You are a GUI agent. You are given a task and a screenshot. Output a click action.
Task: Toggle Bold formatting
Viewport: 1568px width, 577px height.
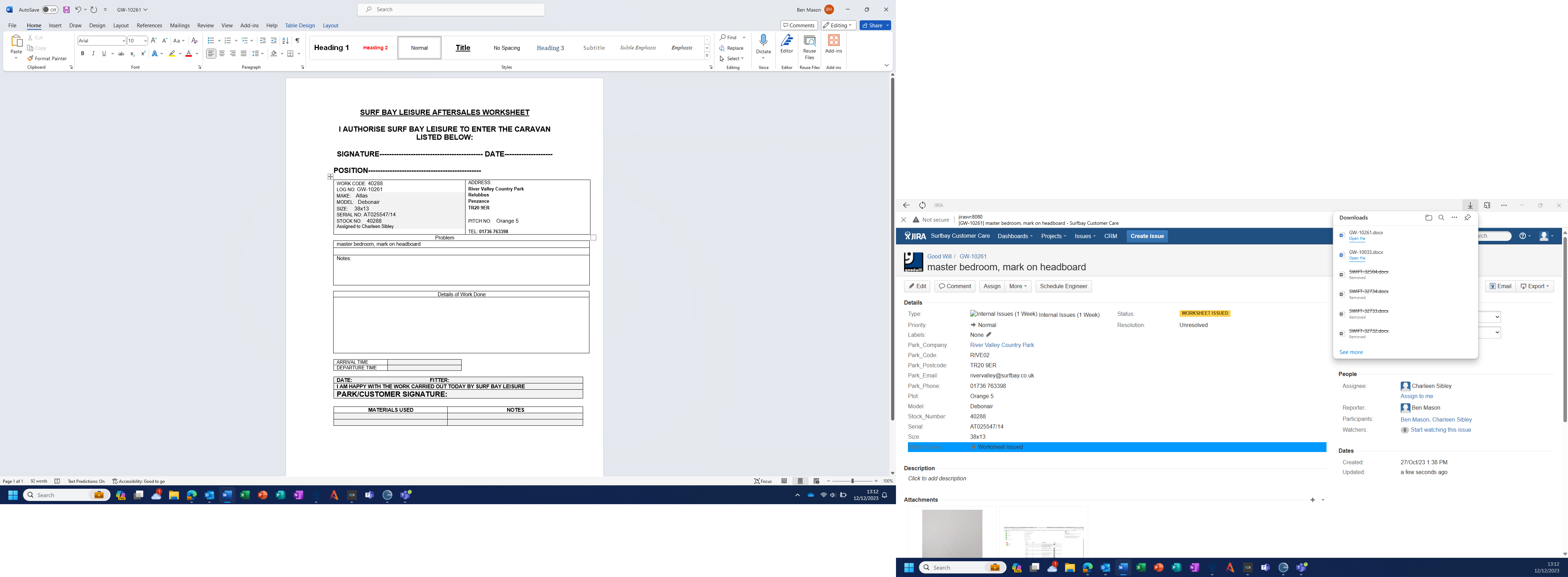[83, 54]
